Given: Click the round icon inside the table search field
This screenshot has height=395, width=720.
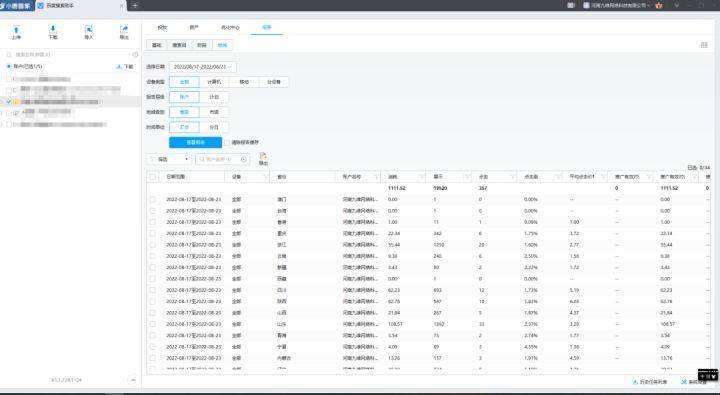Looking at the screenshot, I should point(244,159).
